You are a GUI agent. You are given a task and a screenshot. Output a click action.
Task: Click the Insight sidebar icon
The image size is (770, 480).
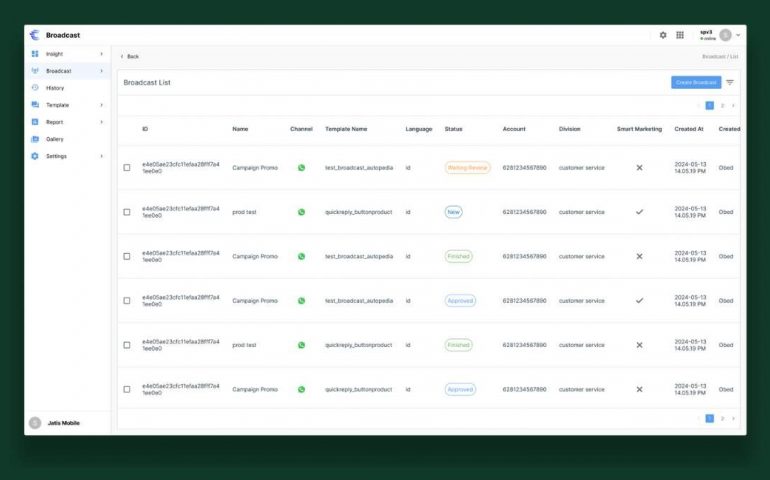[x=35, y=54]
